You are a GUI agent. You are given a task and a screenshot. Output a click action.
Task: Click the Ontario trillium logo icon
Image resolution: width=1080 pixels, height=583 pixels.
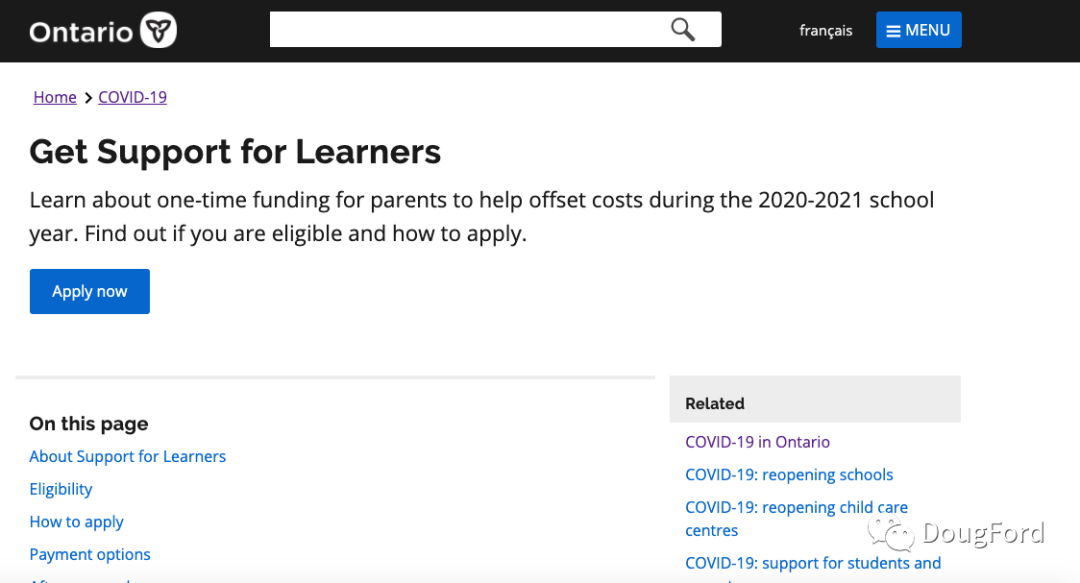[x=158, y=31]
